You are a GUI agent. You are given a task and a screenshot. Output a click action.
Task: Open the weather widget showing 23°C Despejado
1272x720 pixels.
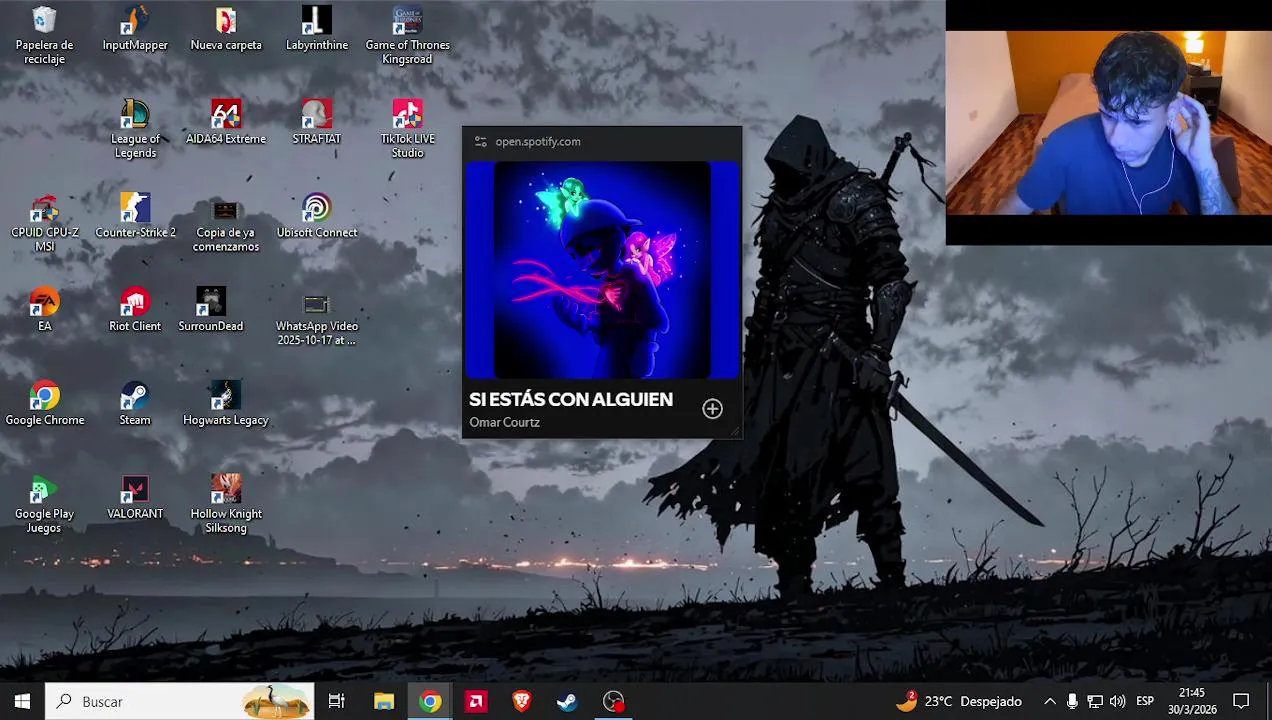(959, 701)
